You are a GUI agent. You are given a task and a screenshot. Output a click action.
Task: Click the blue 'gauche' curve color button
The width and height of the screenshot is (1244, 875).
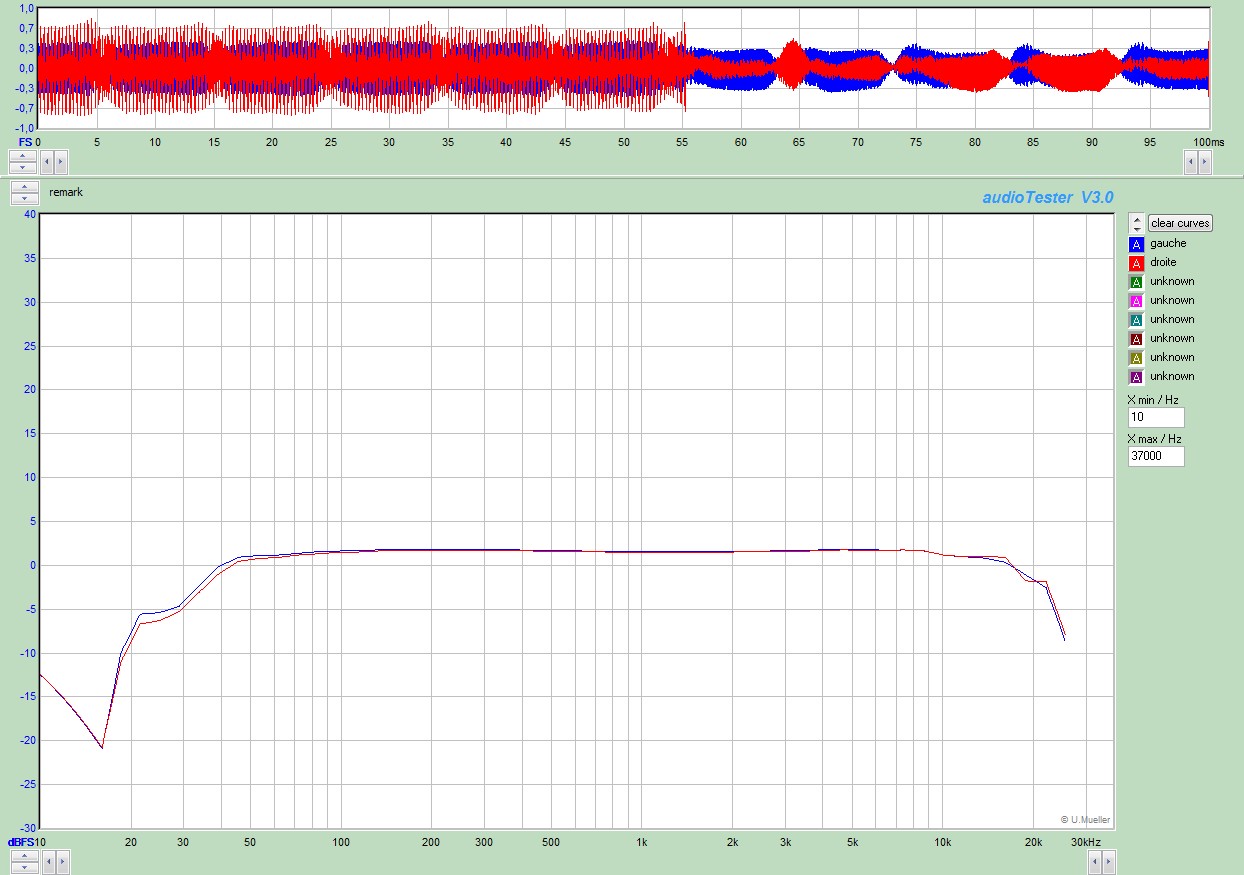pyautogui.click(x=1135, y=244)
